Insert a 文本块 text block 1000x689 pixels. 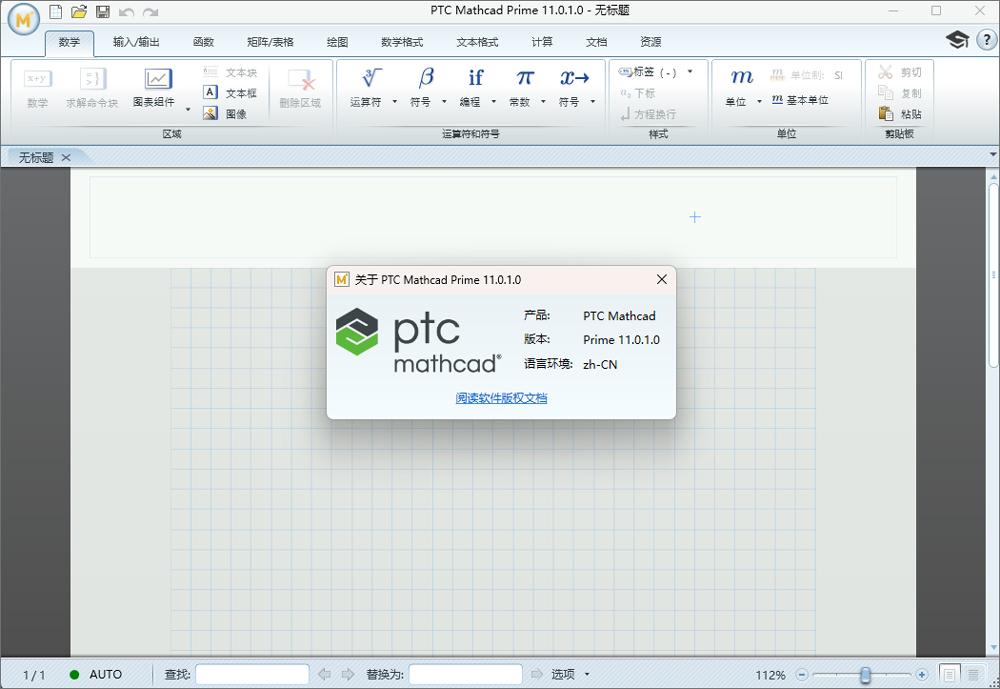[x=230, y=72]
